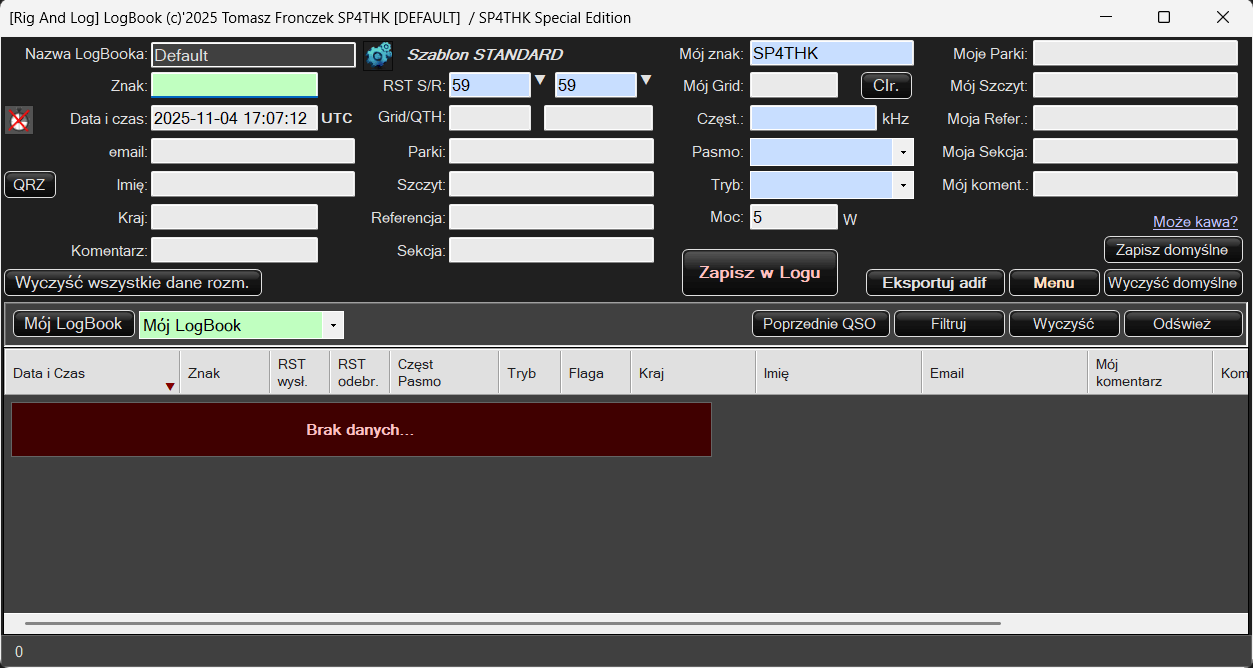The image size is (1253, 668).
Task: Click Poprzednie QSO button
Action: tap(819, 324)
